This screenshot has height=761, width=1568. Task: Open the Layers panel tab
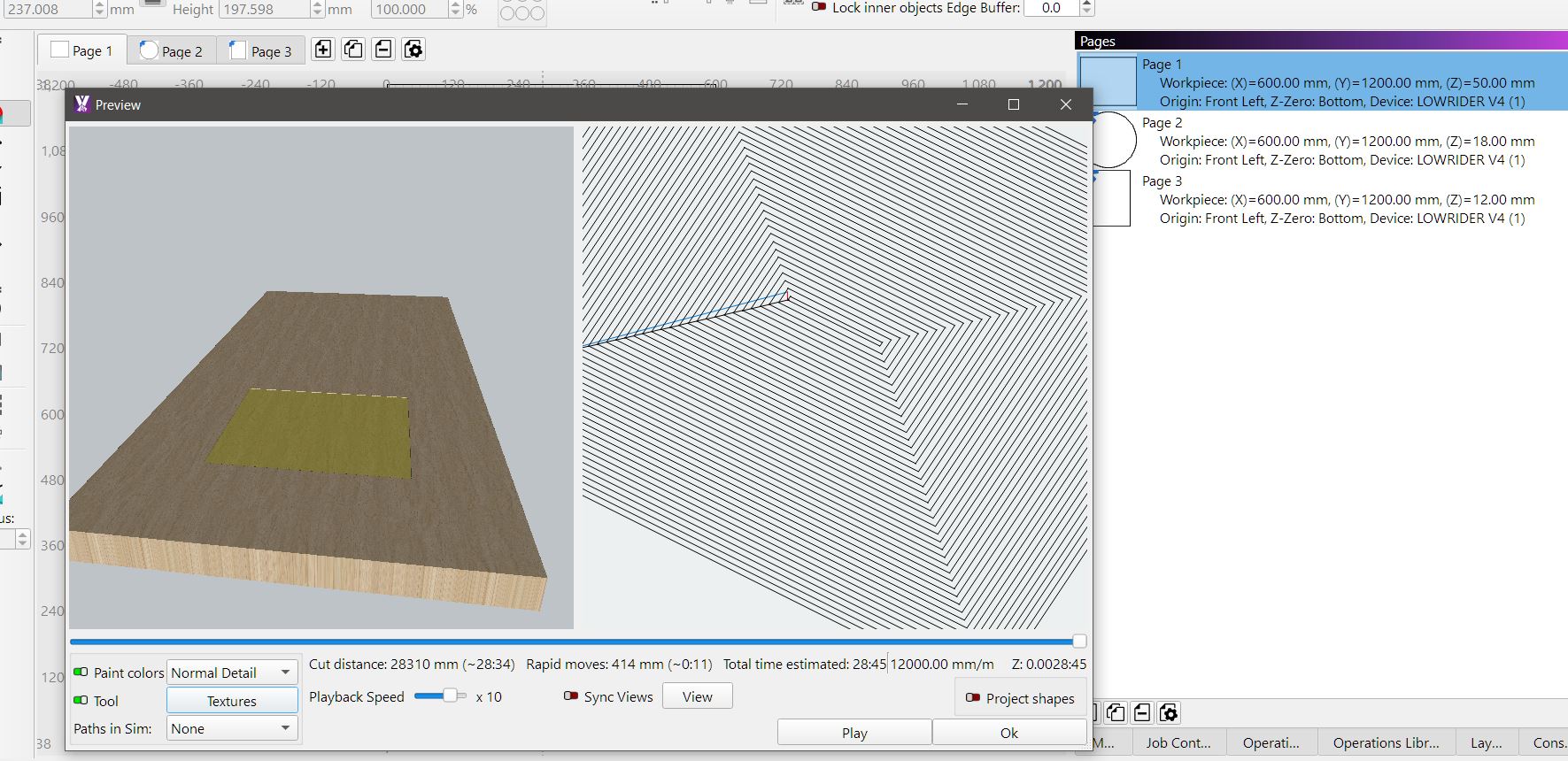(1486, 742)
